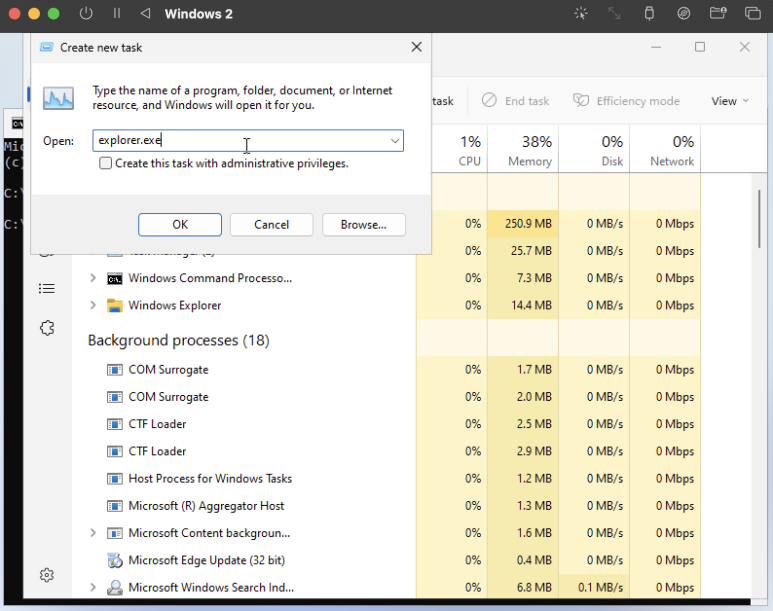Open the Browse... file picker
This screenshot has width=773, height=611.
(x=363, y=224)
